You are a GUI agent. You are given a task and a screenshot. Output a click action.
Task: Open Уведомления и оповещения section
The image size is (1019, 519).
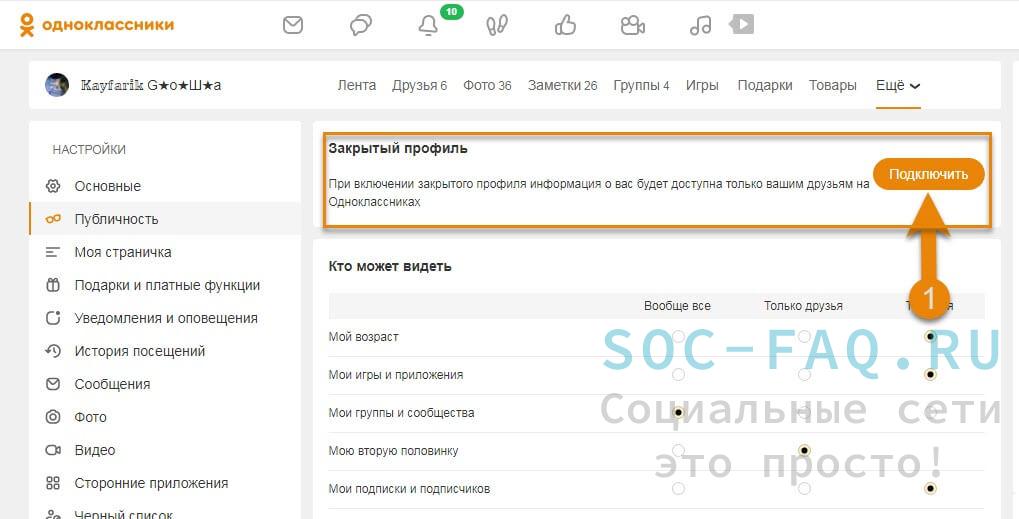tap(165, 318)
